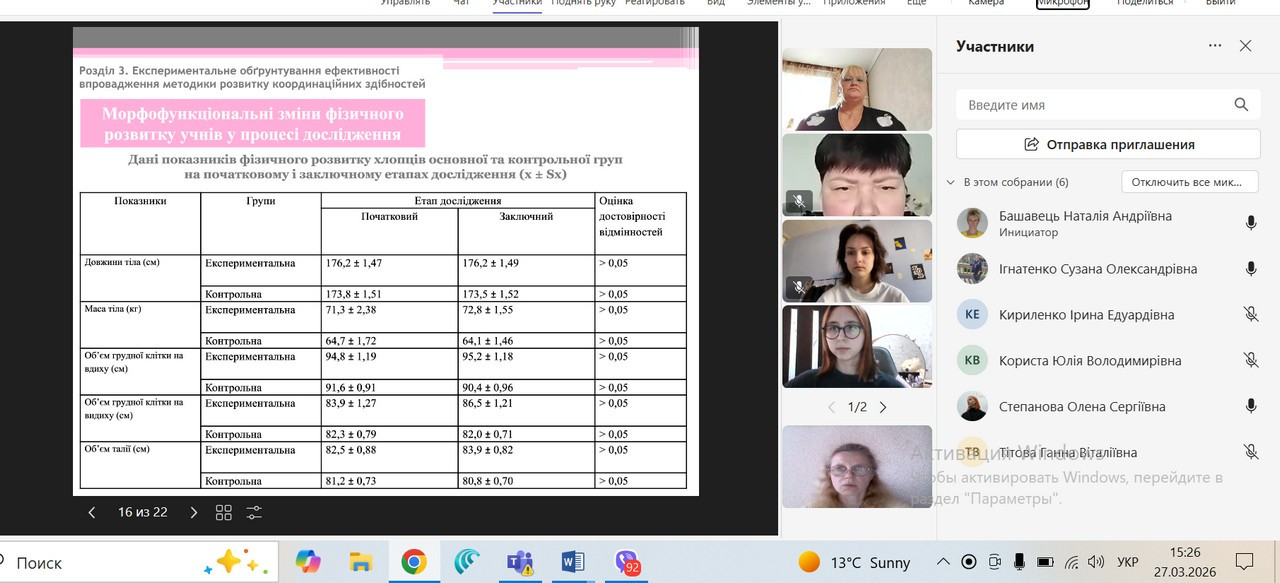Screen dimensions: 1280x583
Task: Toggle Микрофон in meeting toolbar
Action: coord(1062,3)
